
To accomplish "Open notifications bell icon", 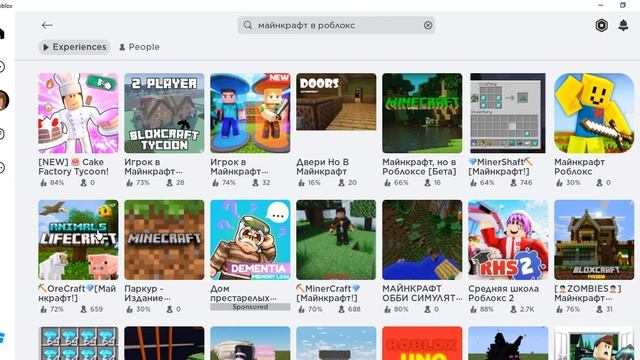I will 623,25.
